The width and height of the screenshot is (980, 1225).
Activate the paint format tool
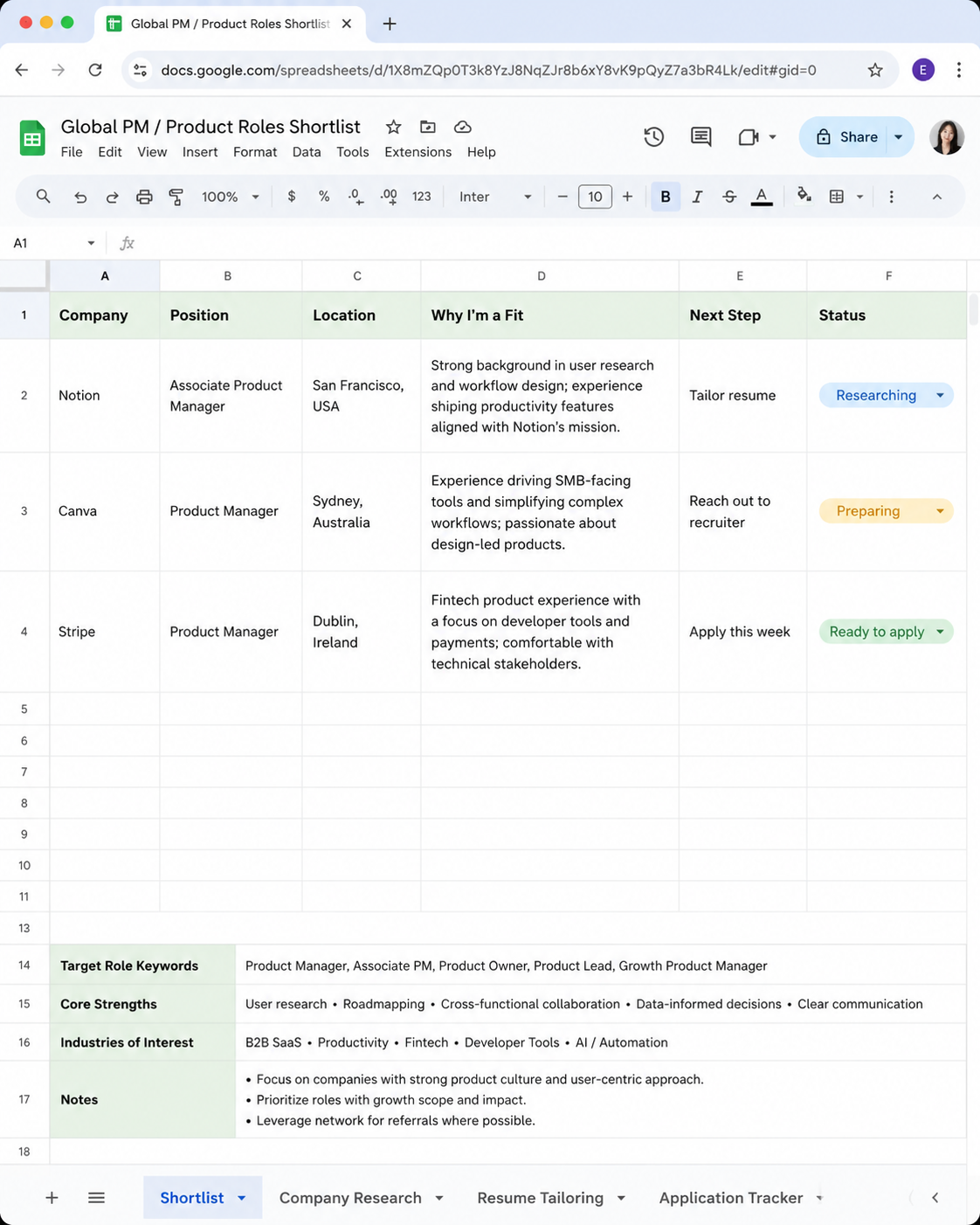pos(176,197)
